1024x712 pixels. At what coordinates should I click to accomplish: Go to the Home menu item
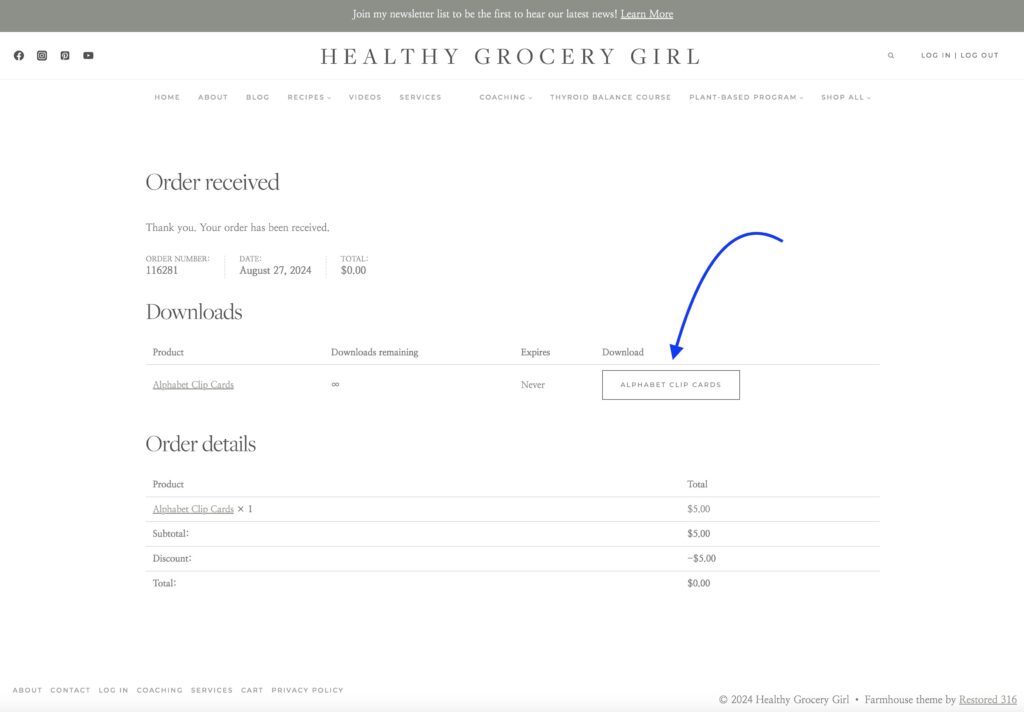[167, 98]
